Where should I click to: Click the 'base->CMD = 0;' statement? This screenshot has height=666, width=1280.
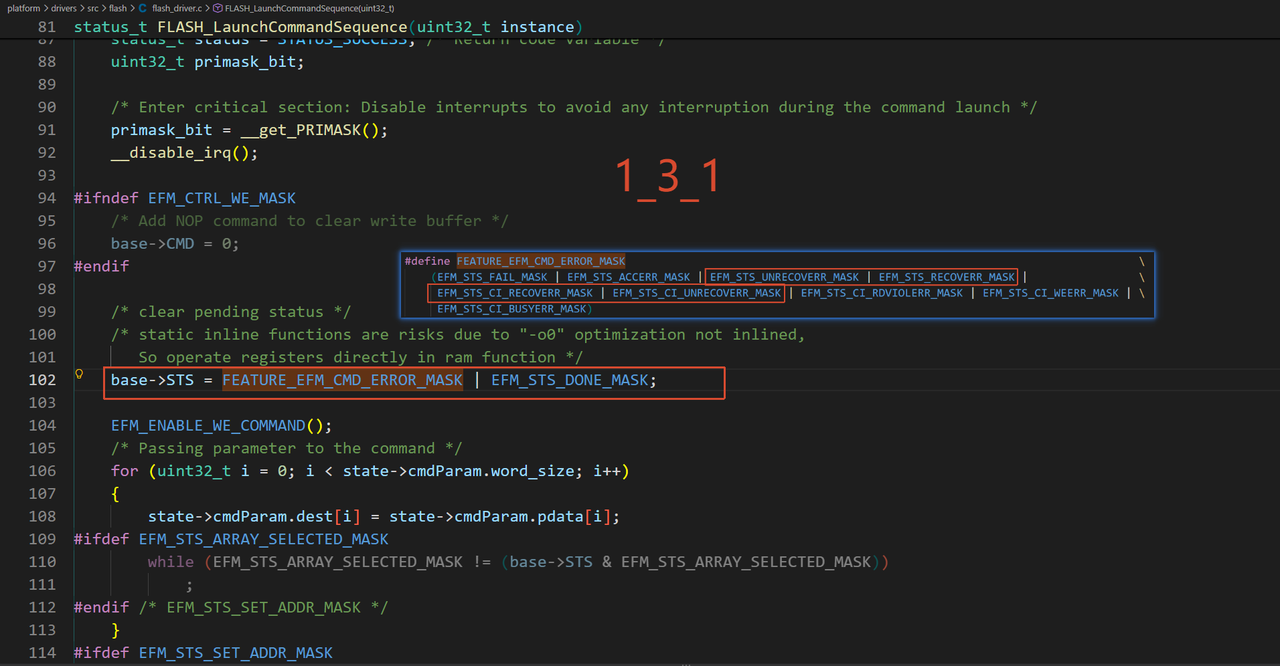tap(175, 244)
